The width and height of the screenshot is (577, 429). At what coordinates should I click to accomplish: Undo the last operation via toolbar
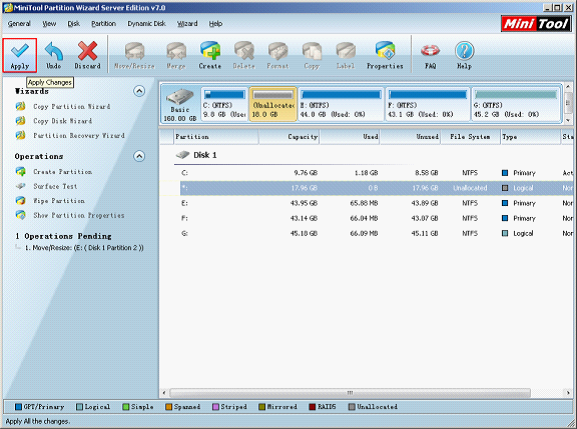point(53,55)
